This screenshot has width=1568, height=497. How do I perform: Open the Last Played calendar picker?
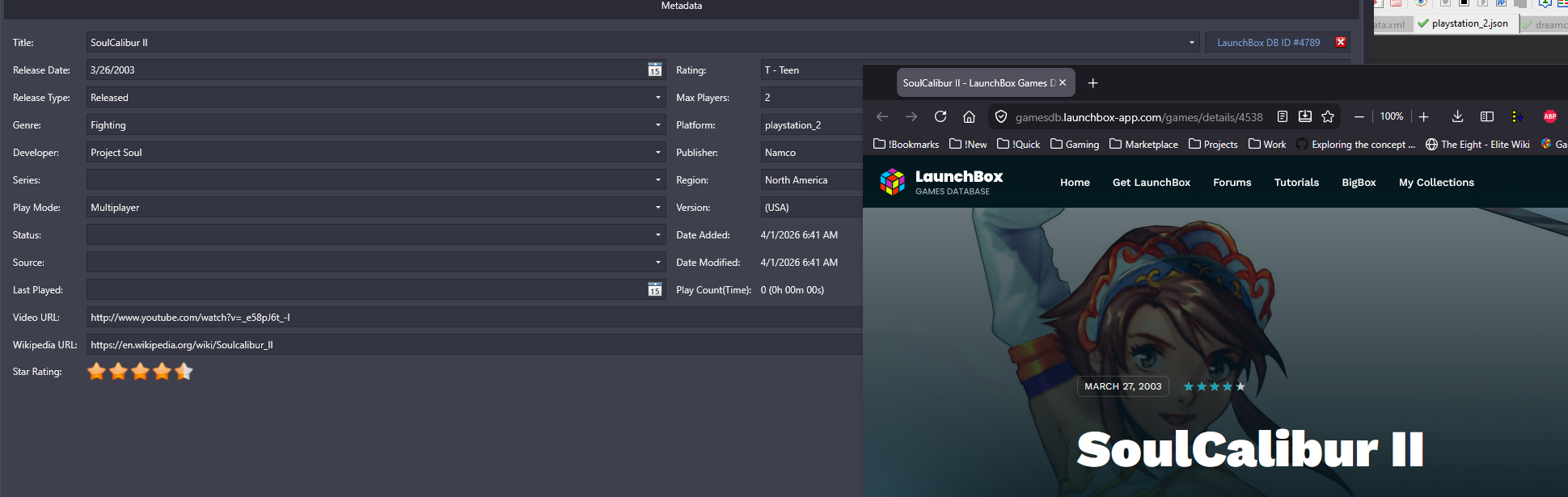pos(655,290)
